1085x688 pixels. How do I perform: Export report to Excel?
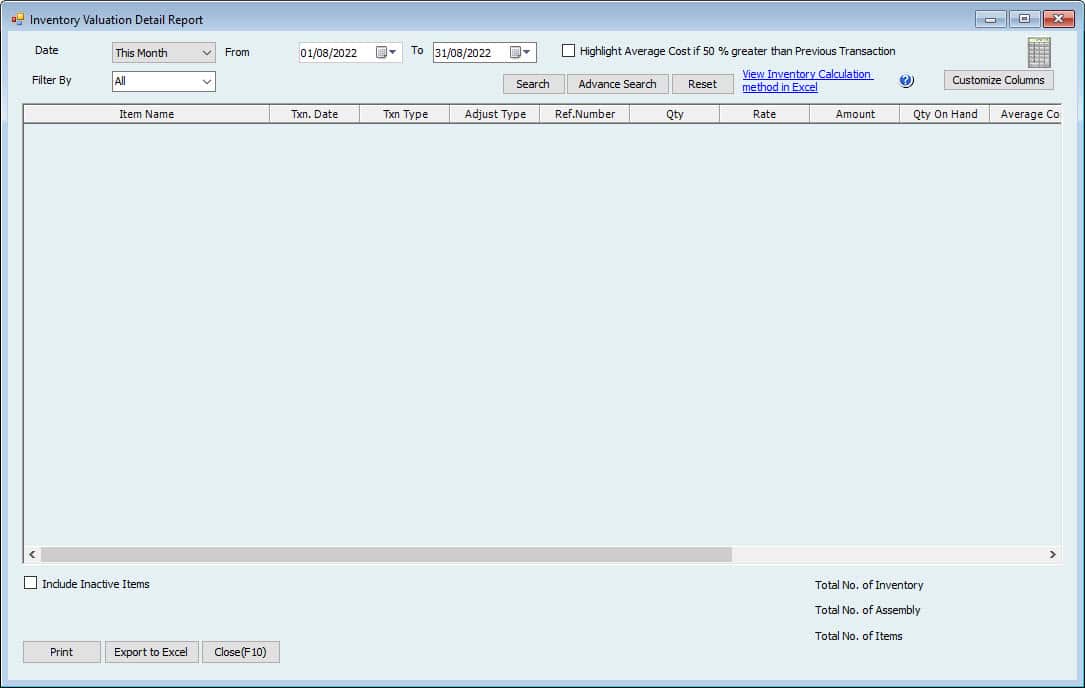(151, 652)
